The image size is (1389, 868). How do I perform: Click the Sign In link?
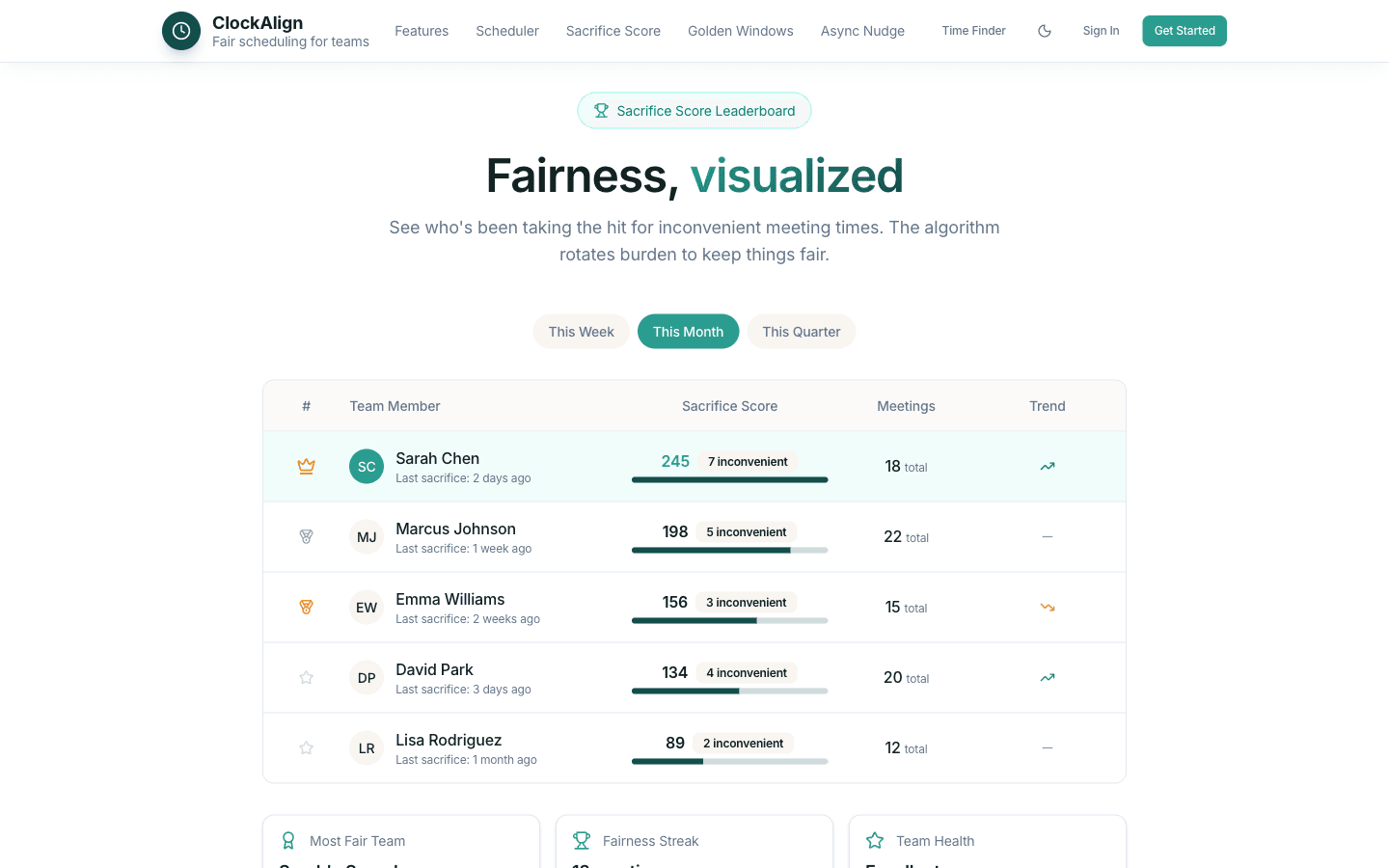(1101, 31)
